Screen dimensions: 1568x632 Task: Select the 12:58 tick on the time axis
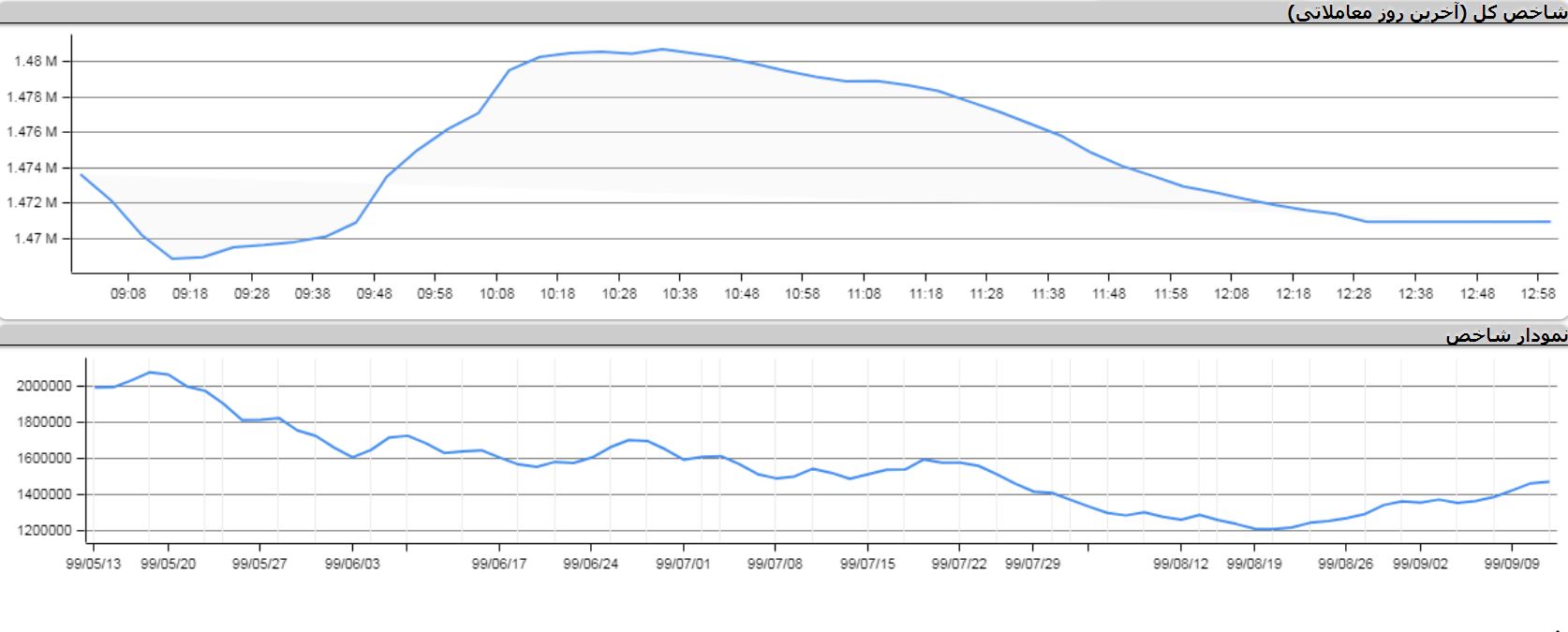[1539, 294]
